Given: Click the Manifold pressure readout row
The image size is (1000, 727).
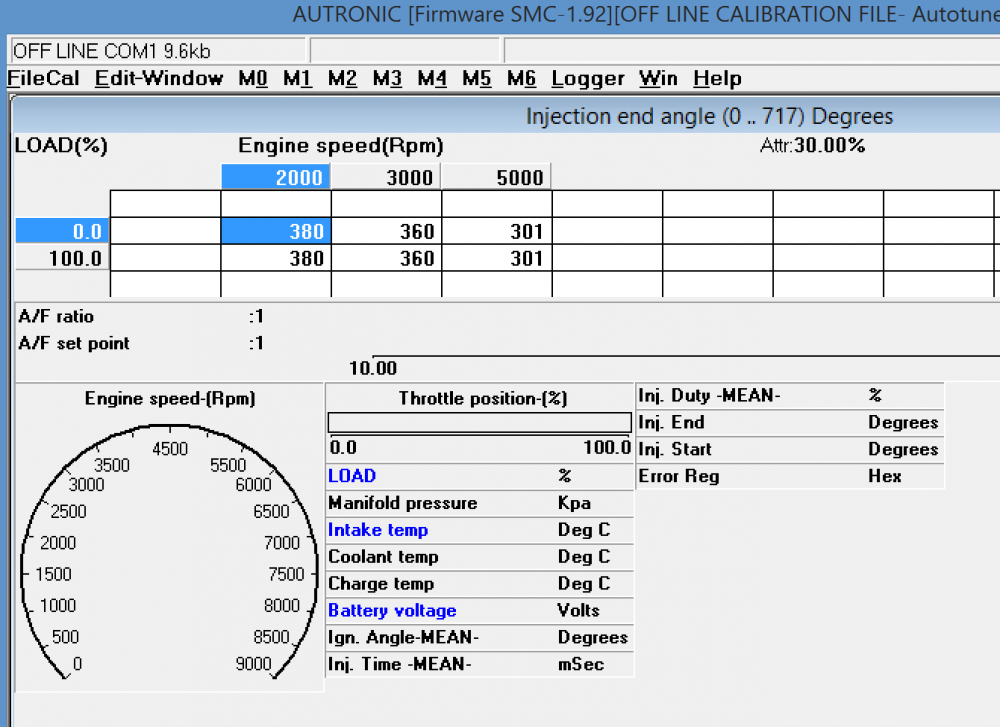Looking at the screenshot, I should click(x=480, y=503).
